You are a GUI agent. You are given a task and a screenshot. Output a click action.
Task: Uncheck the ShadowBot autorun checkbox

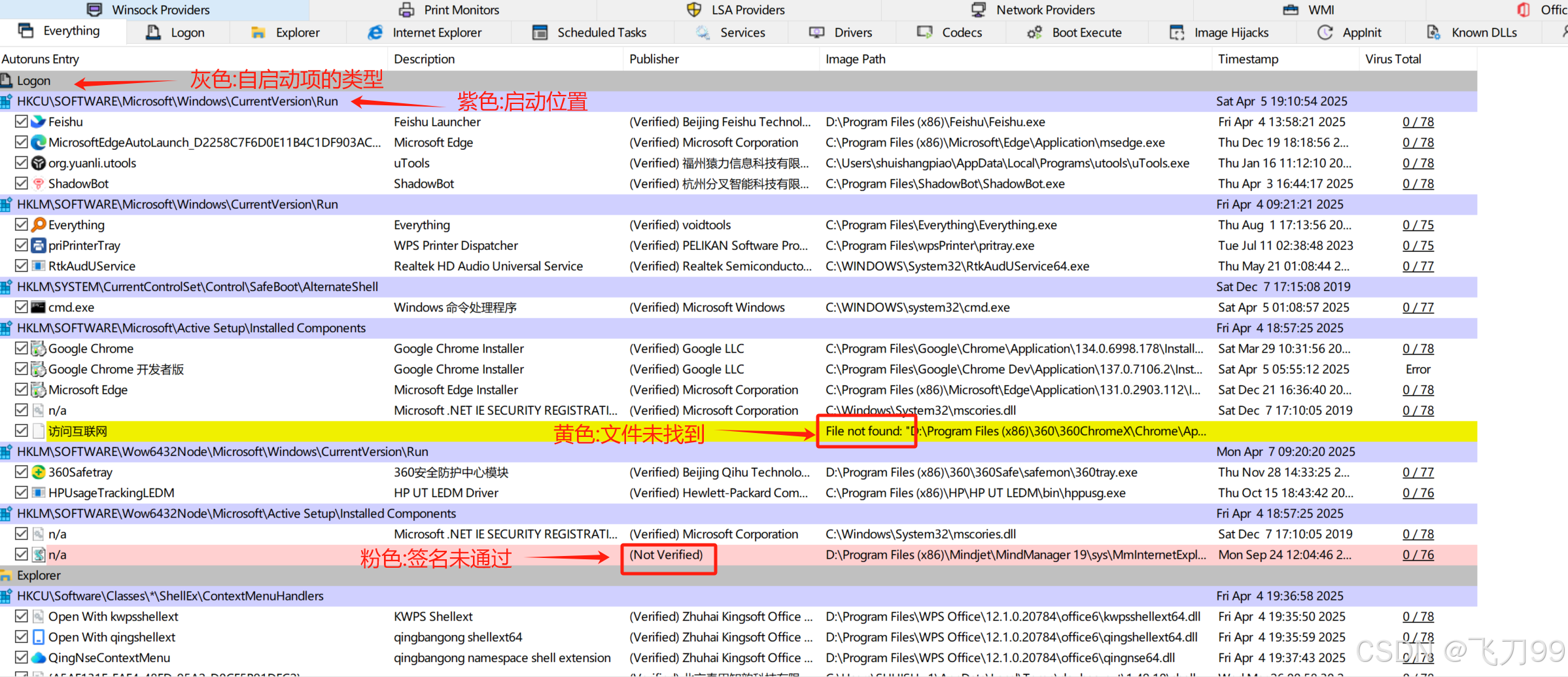click(22, 184)
